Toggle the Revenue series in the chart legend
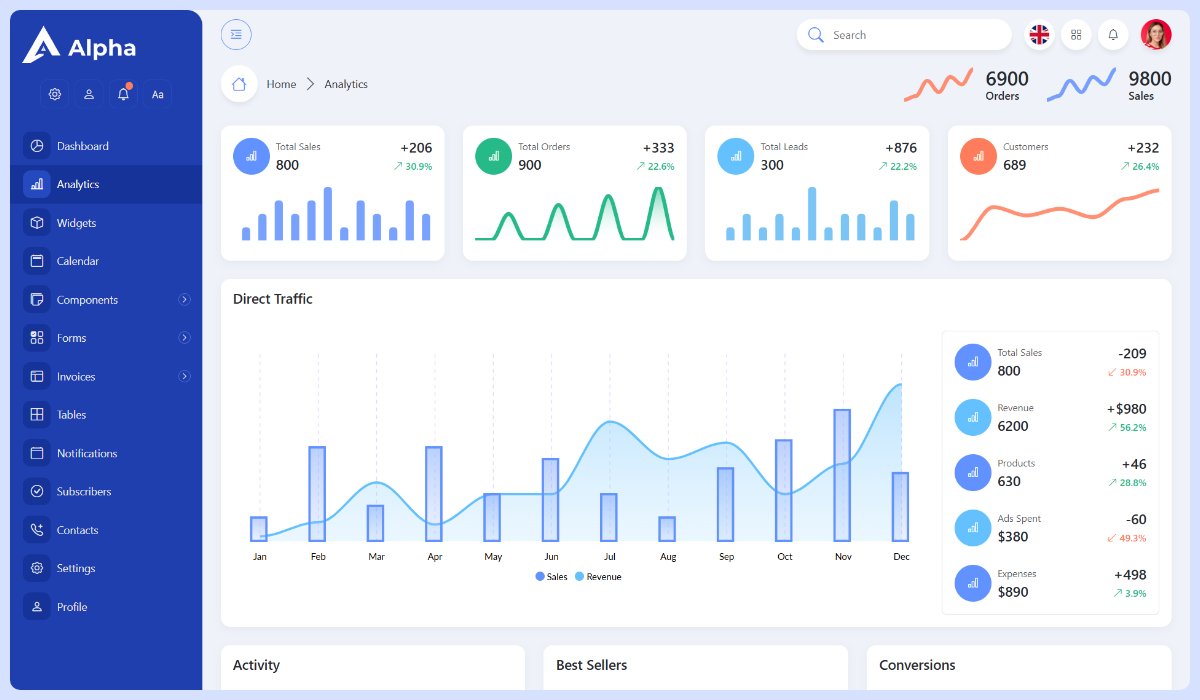 click(x=597, y=575)
